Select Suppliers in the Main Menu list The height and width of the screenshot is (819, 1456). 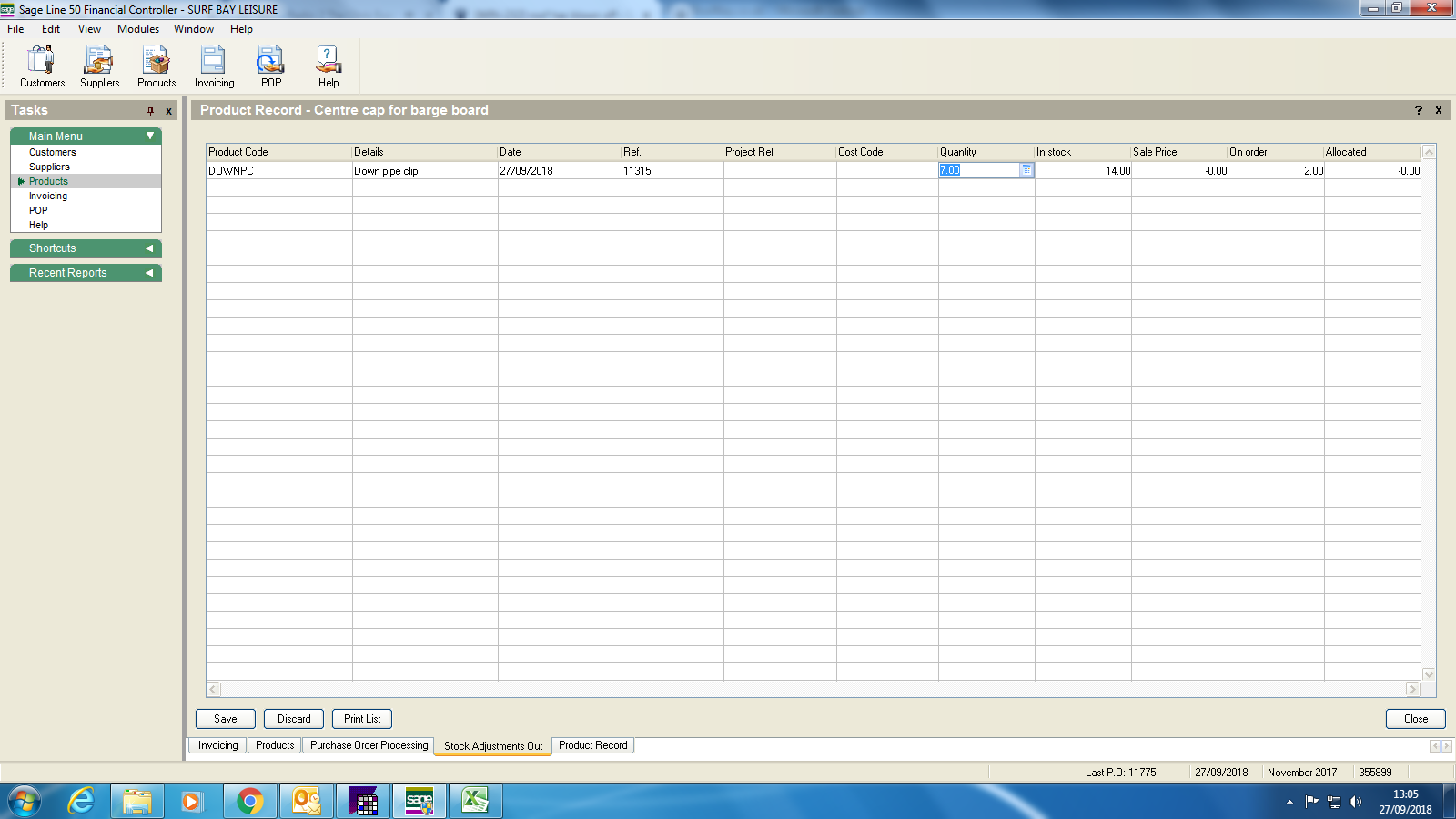coord(49,167)
